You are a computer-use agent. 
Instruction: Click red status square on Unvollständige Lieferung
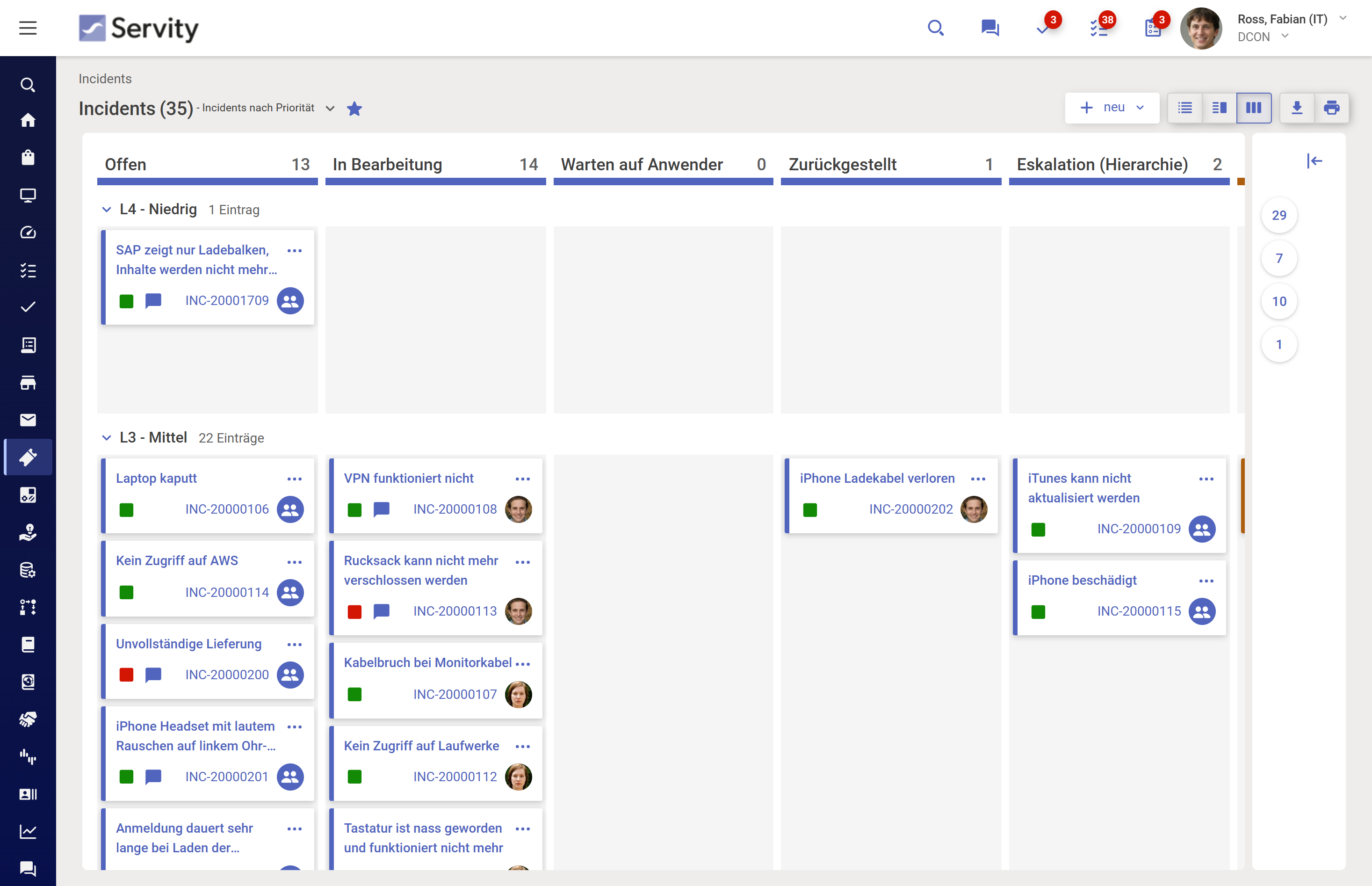tap(127, 674)
